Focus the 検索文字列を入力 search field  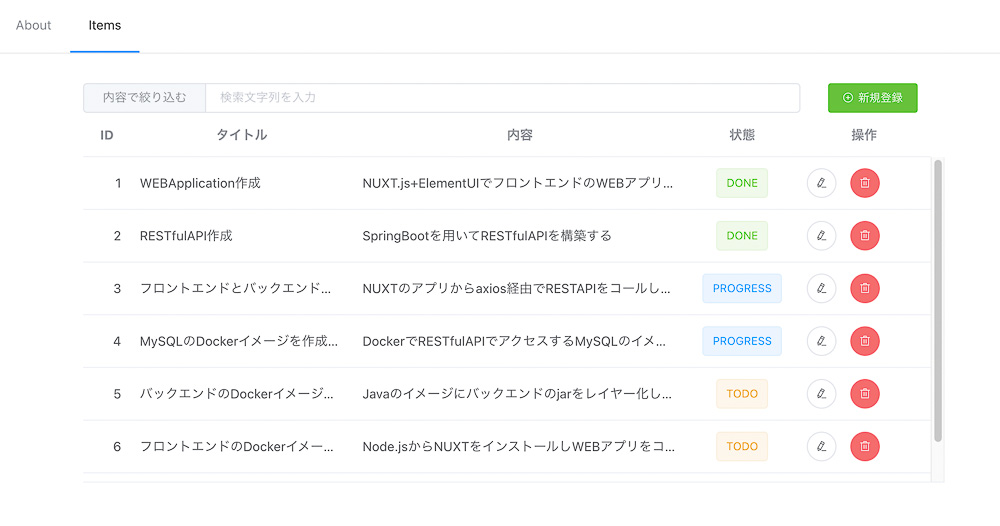pyautogui.click(x=502, y=98)
